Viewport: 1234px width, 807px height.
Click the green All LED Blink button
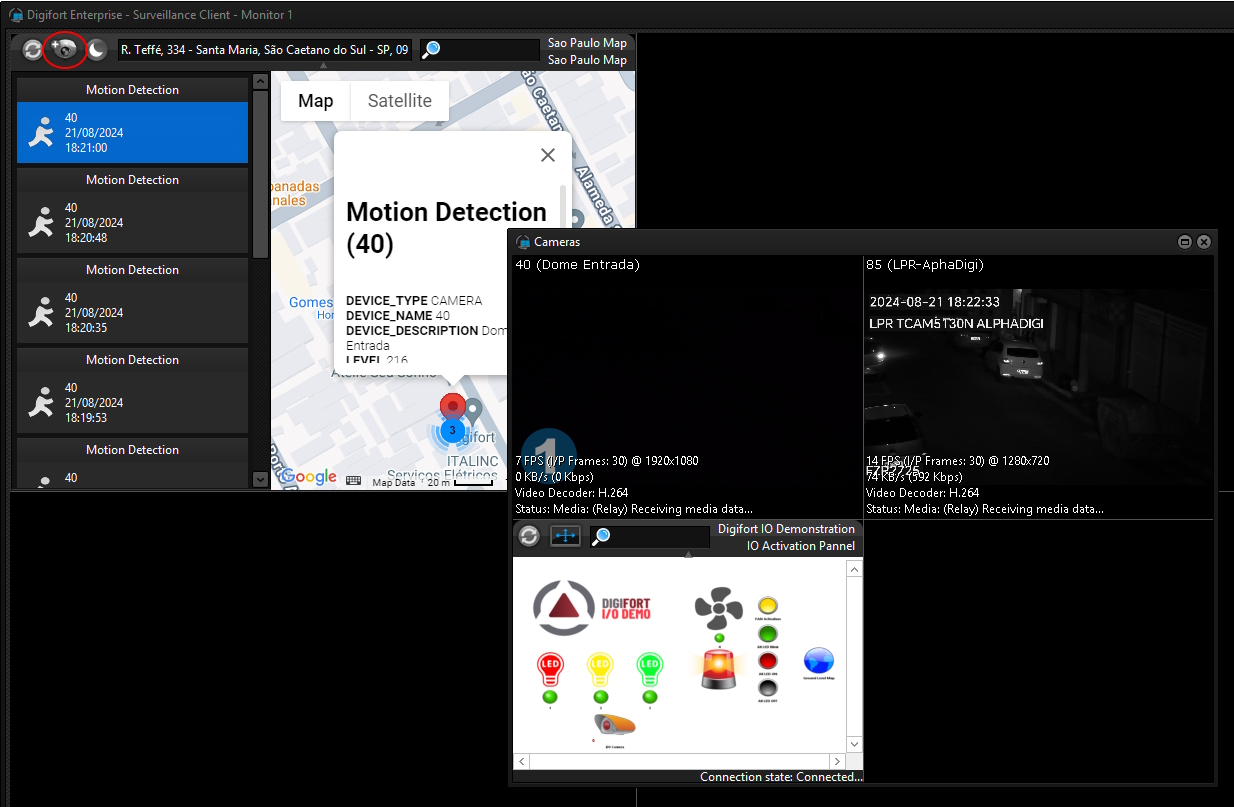pyautogui.click(x=768, y=634)
